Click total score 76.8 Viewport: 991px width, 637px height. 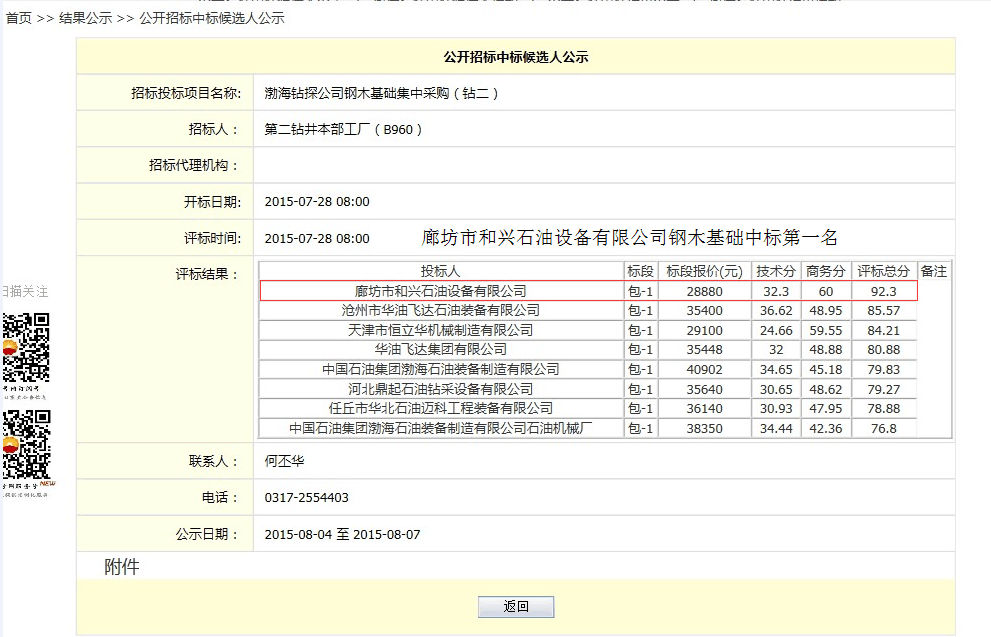coord(884,428)
